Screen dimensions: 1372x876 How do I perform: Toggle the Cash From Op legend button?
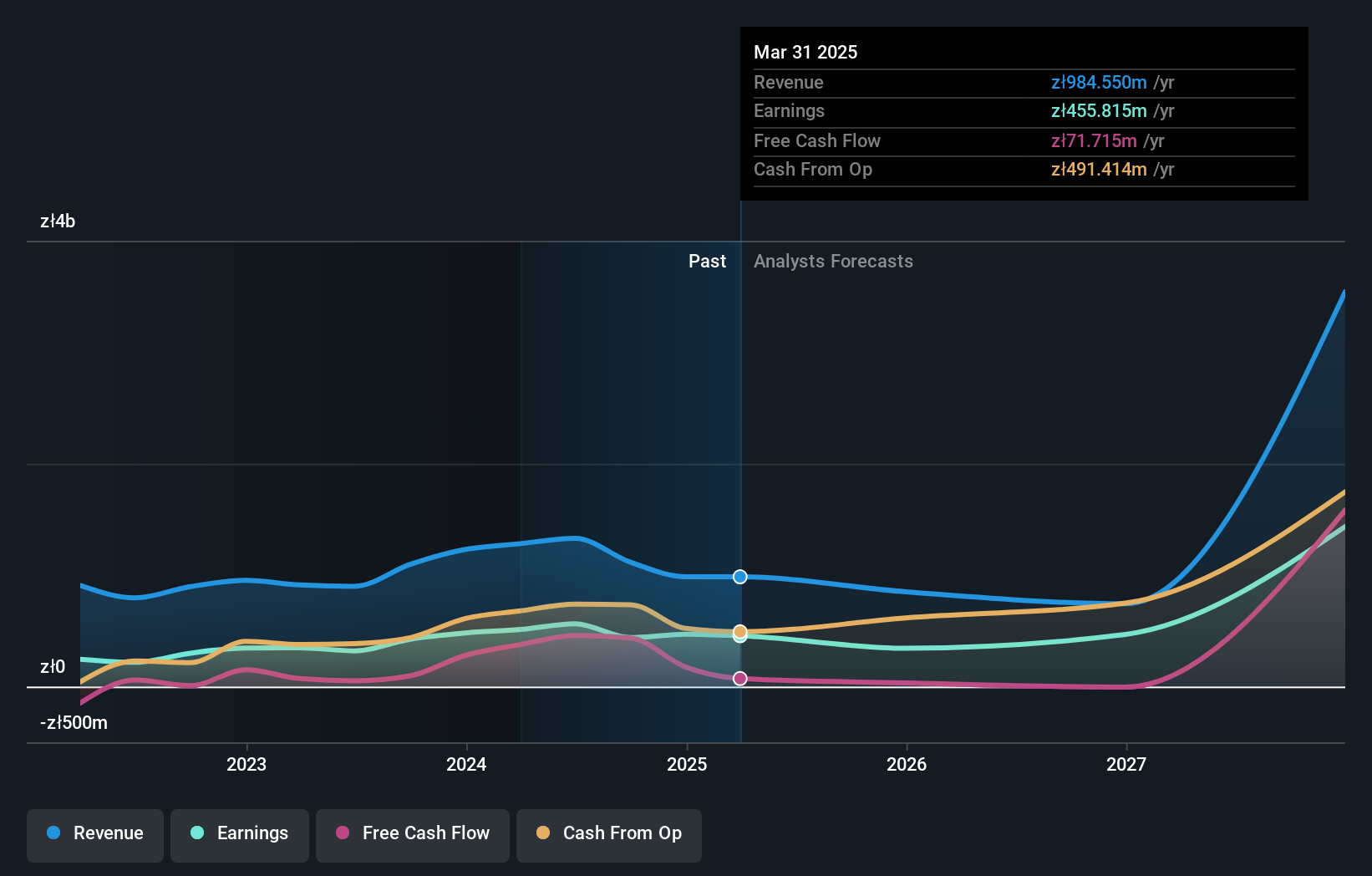[x=609, y=835]
